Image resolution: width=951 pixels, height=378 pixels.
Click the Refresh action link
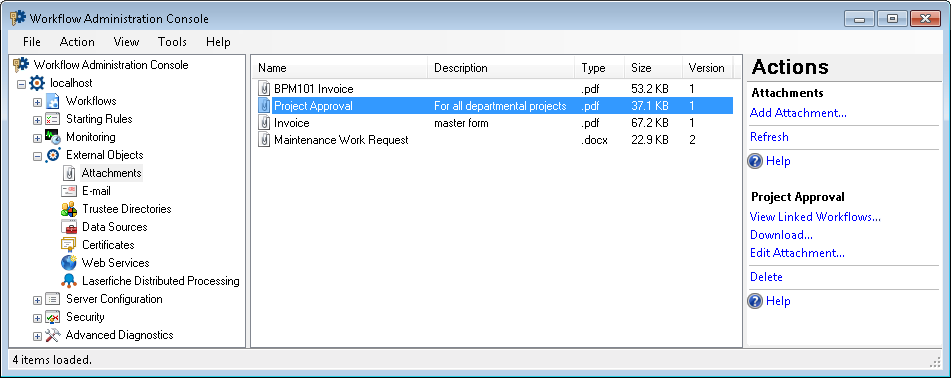pos(769,137)
